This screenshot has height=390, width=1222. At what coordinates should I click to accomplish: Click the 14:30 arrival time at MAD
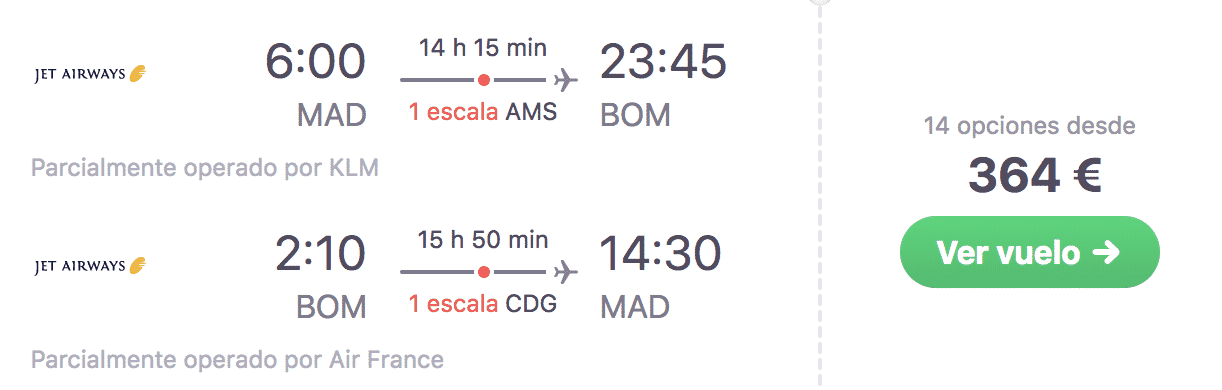(x=660, y=255)
